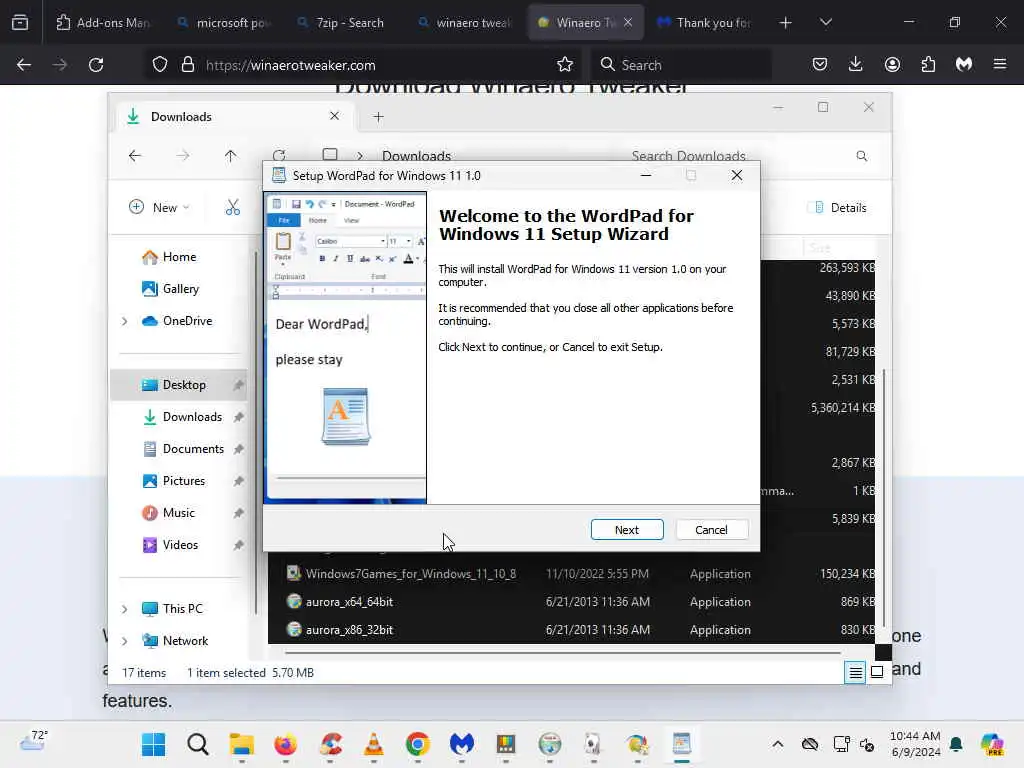Switch Explorer to details view icon
Image resolution: width=1024 pixels, height=768 pixels.
855,672
